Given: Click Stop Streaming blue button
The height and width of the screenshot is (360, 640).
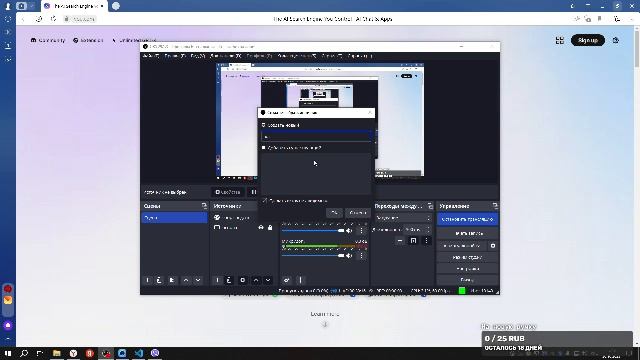Looking at the screenshot, I should click(467, 219).
